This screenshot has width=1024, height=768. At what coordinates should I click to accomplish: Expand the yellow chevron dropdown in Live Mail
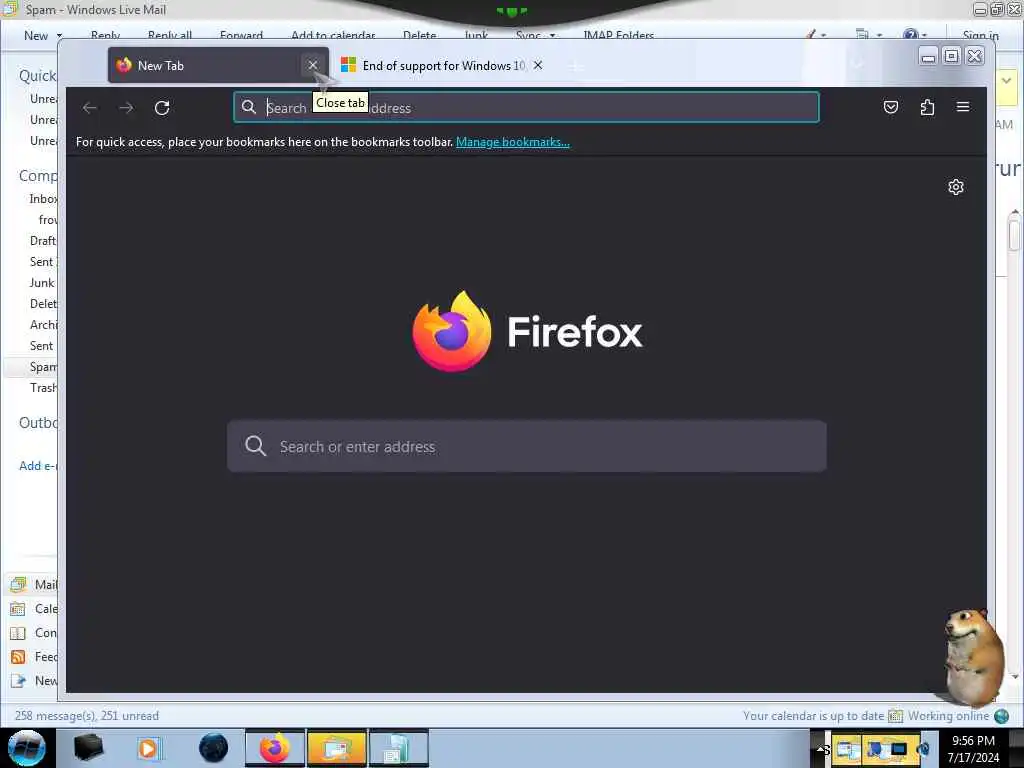point(1006,81)
